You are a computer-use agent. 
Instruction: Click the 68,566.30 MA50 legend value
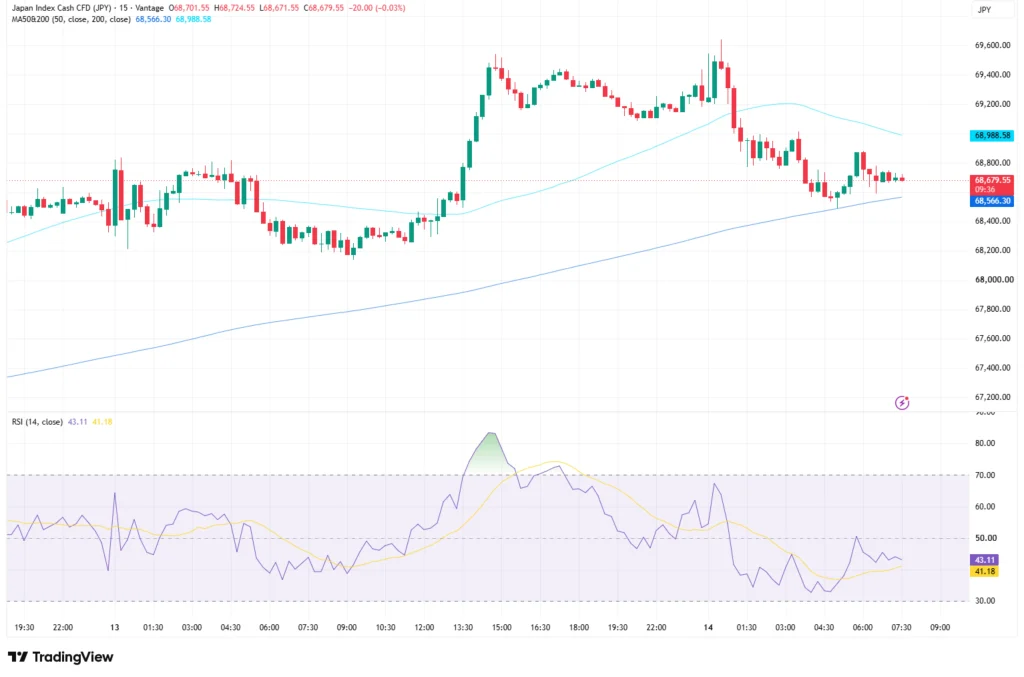[153, 20]
